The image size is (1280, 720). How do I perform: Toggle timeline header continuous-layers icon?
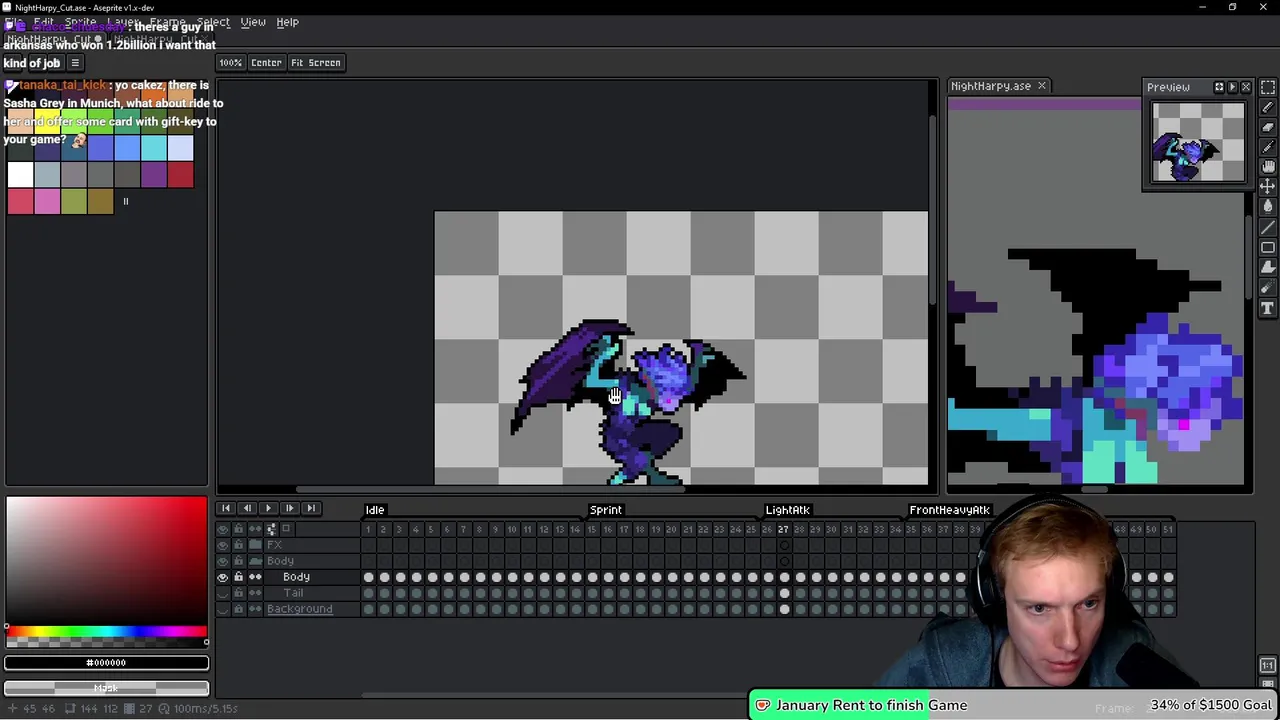tap(255, 529)
